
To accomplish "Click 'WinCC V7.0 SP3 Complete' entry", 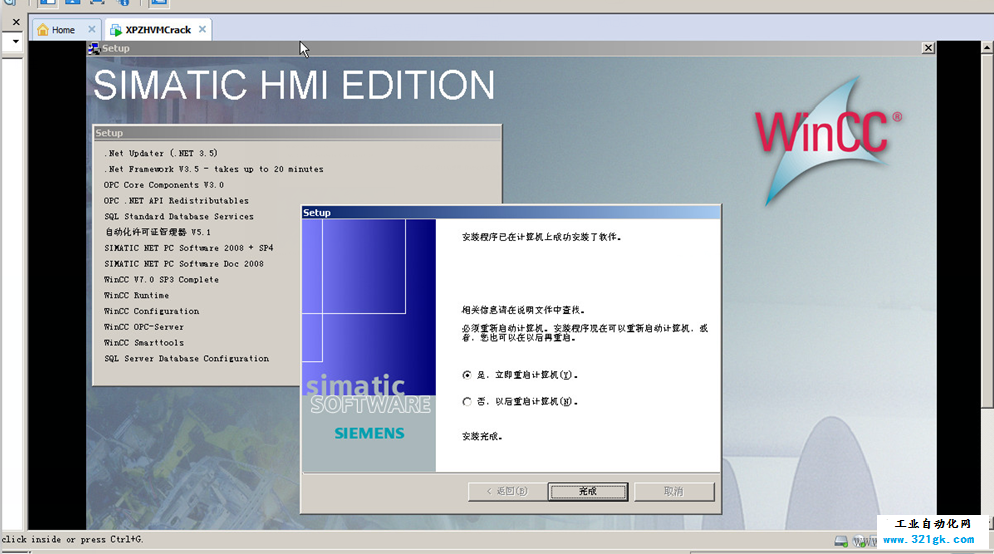I will [162, 280].
